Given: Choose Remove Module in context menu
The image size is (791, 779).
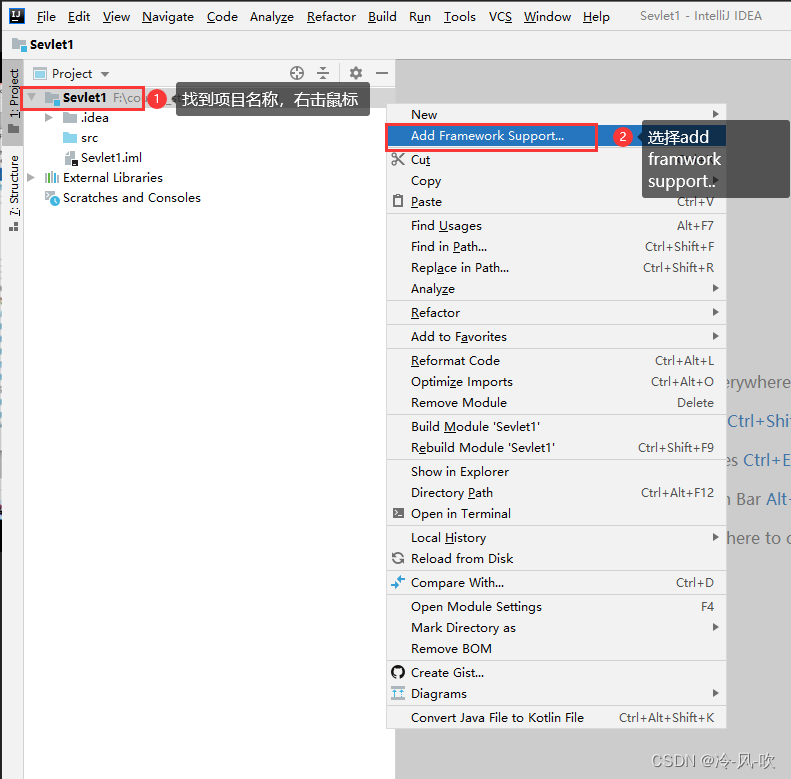Looking at the screenshot, I should click(556, 403).
